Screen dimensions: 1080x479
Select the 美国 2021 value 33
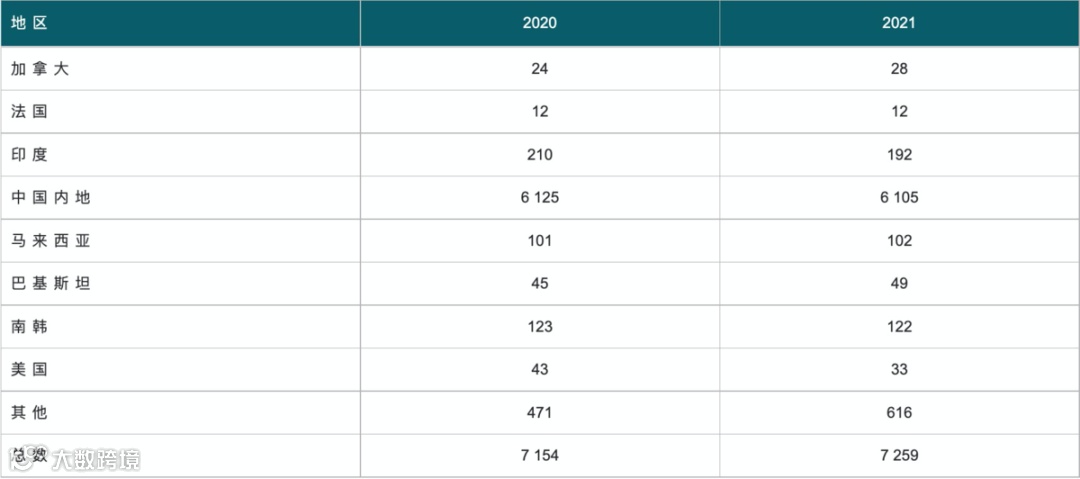899,369
